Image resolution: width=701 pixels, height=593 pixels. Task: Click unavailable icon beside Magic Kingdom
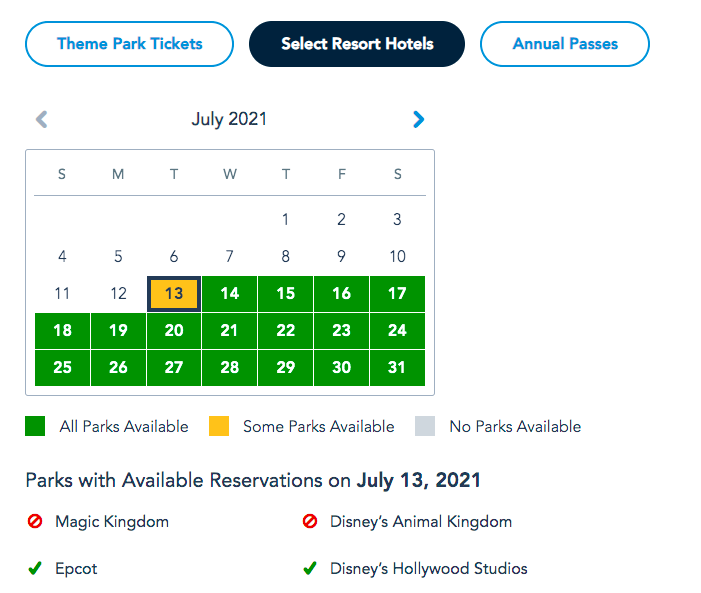point(35,521)
